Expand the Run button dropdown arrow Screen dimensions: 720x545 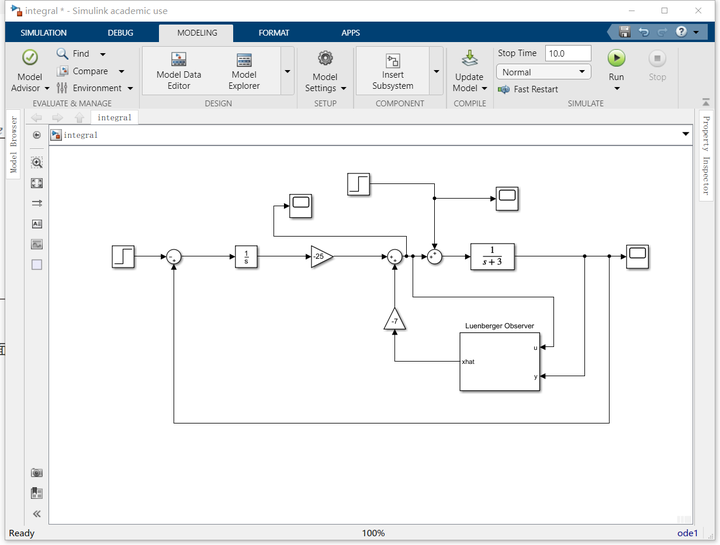tap(617, 88)
